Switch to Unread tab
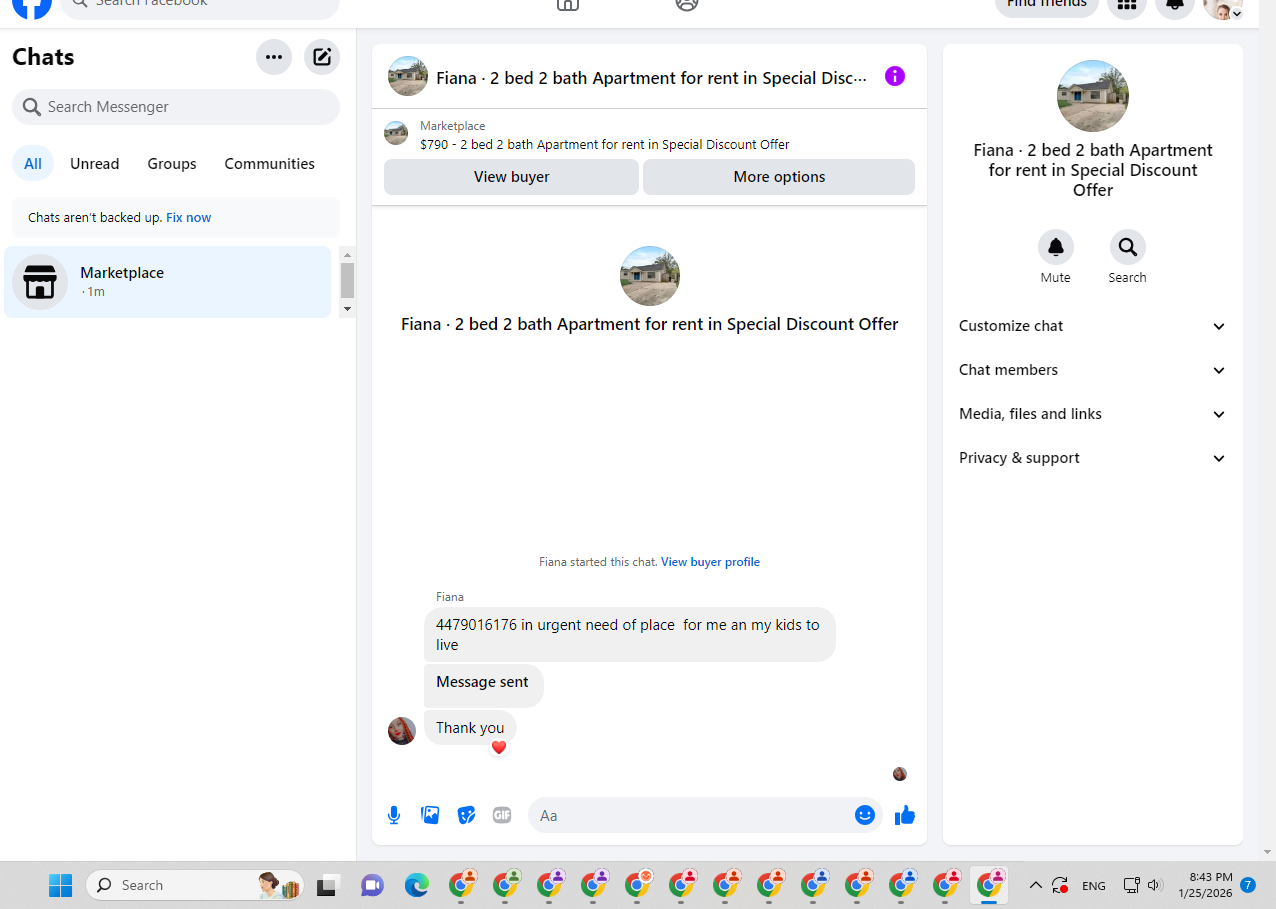This screenshot has height=909, width=1276. [x=94, y=164]
